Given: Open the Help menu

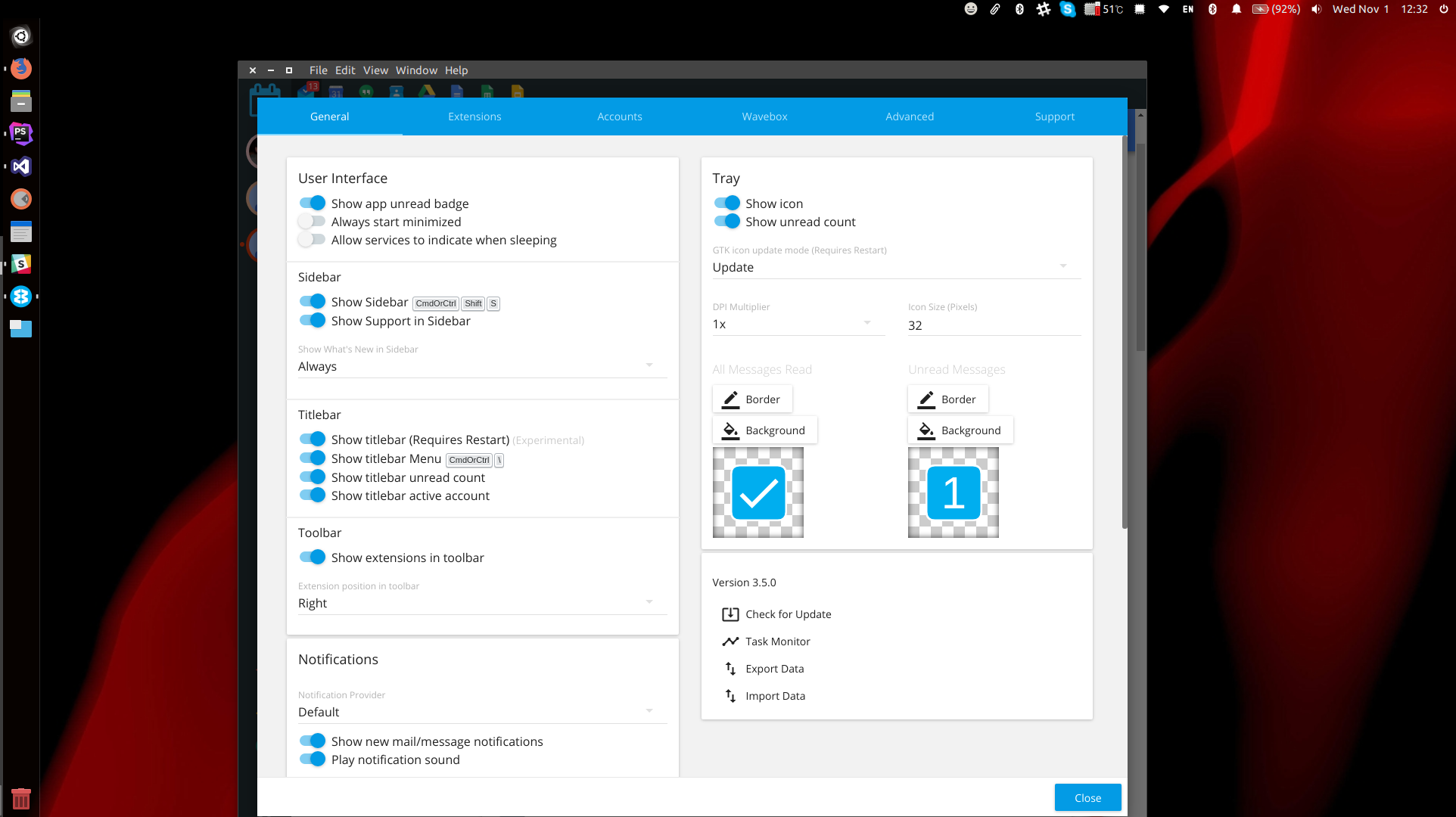Looking at the screenshot, I should pos(456,70).
